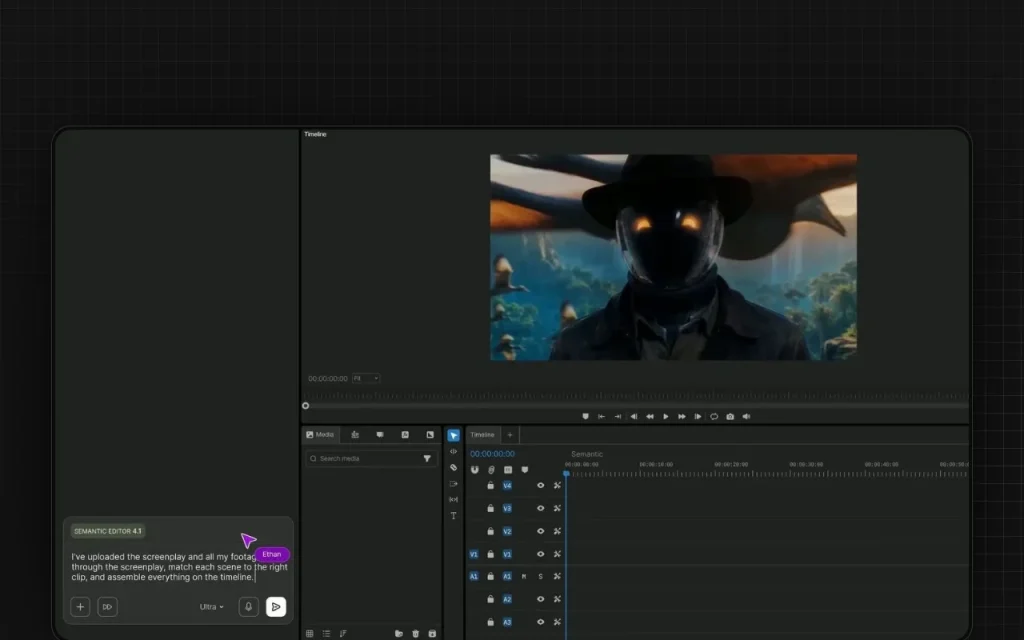Add marker in preview transport bar

point(585,417)
